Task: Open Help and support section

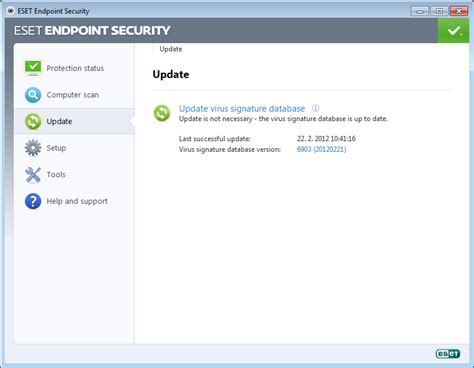Action: pyautogui.click(x=74, y=201)
